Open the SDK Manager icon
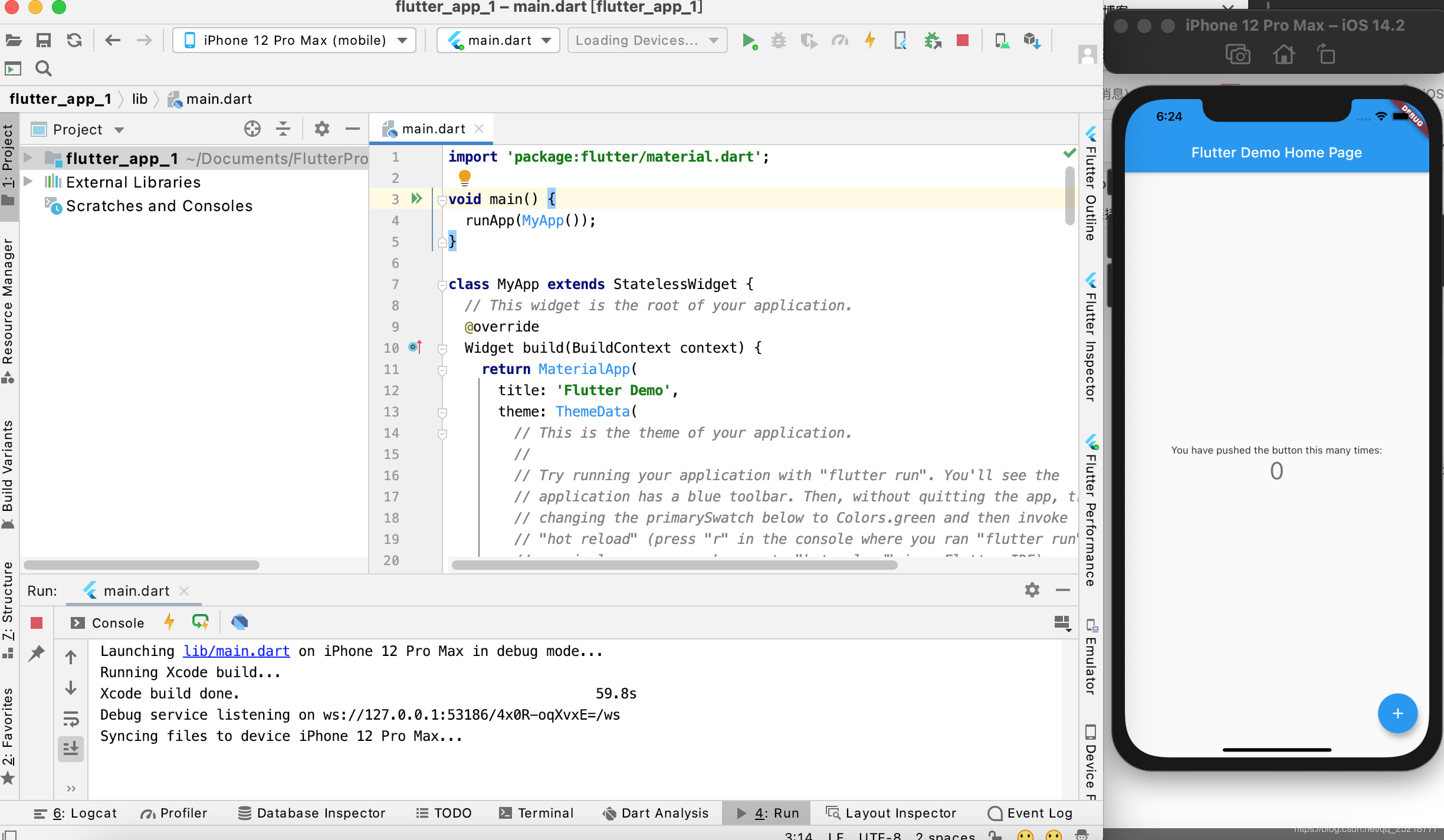 [x=1032, y=41]
